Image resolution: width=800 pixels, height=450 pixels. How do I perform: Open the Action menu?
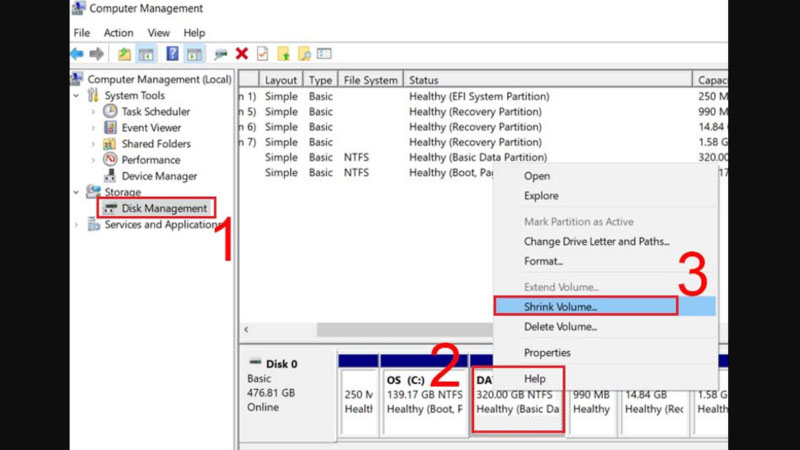tap(118, 33)
